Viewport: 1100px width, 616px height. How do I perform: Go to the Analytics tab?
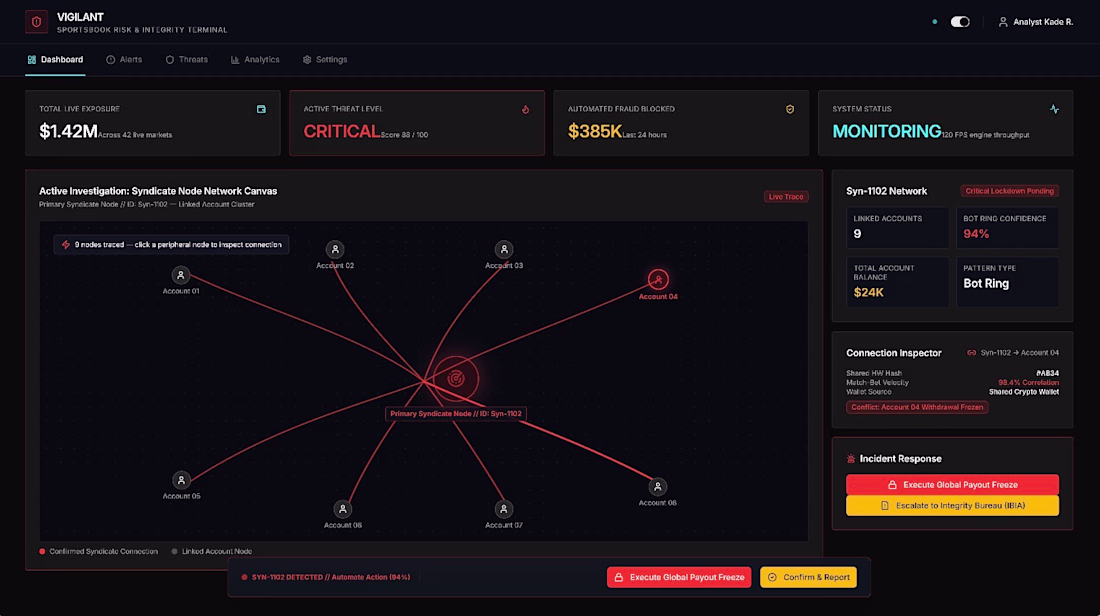[255, 60]
